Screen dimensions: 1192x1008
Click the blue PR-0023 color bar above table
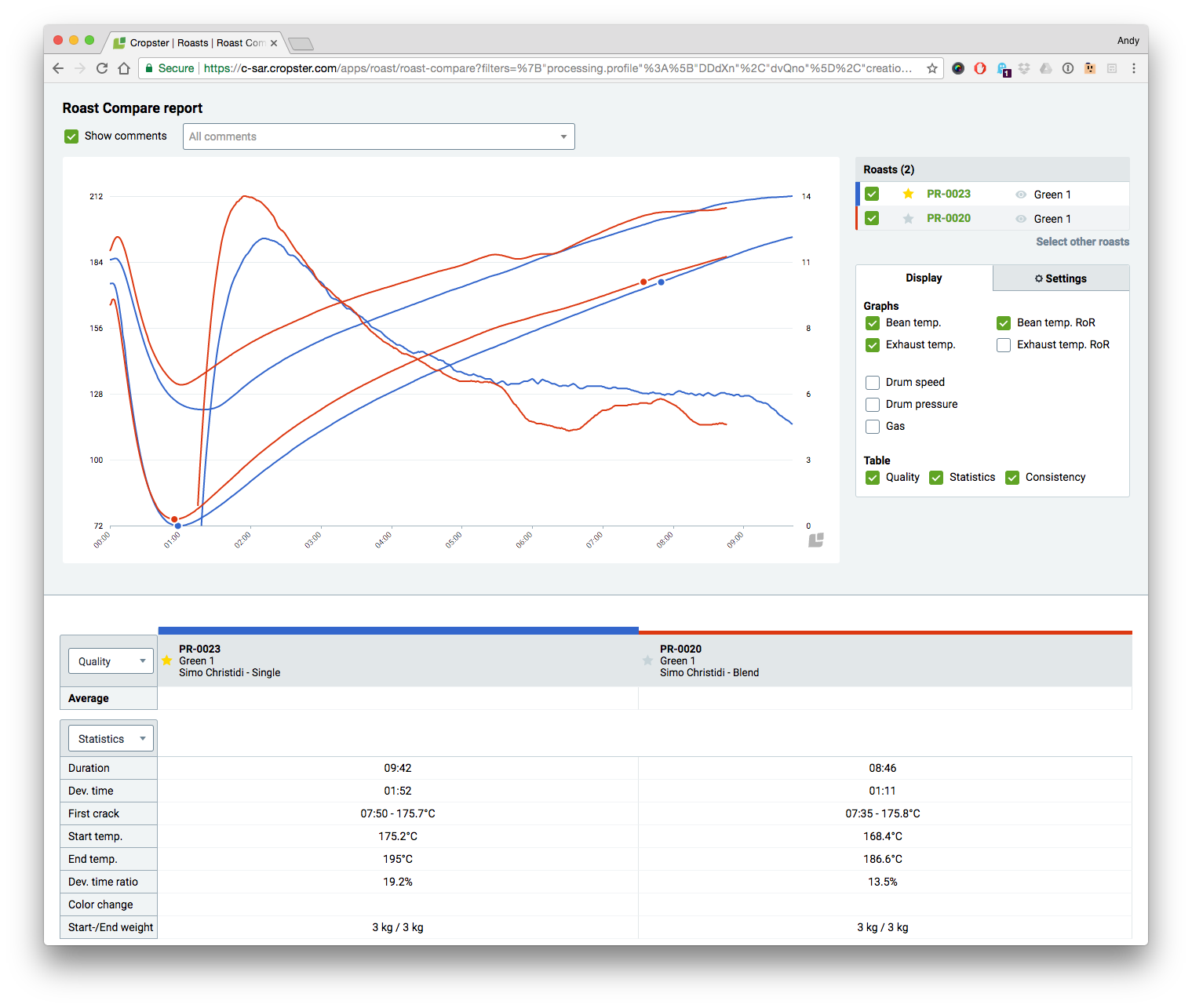click(398, 631)
